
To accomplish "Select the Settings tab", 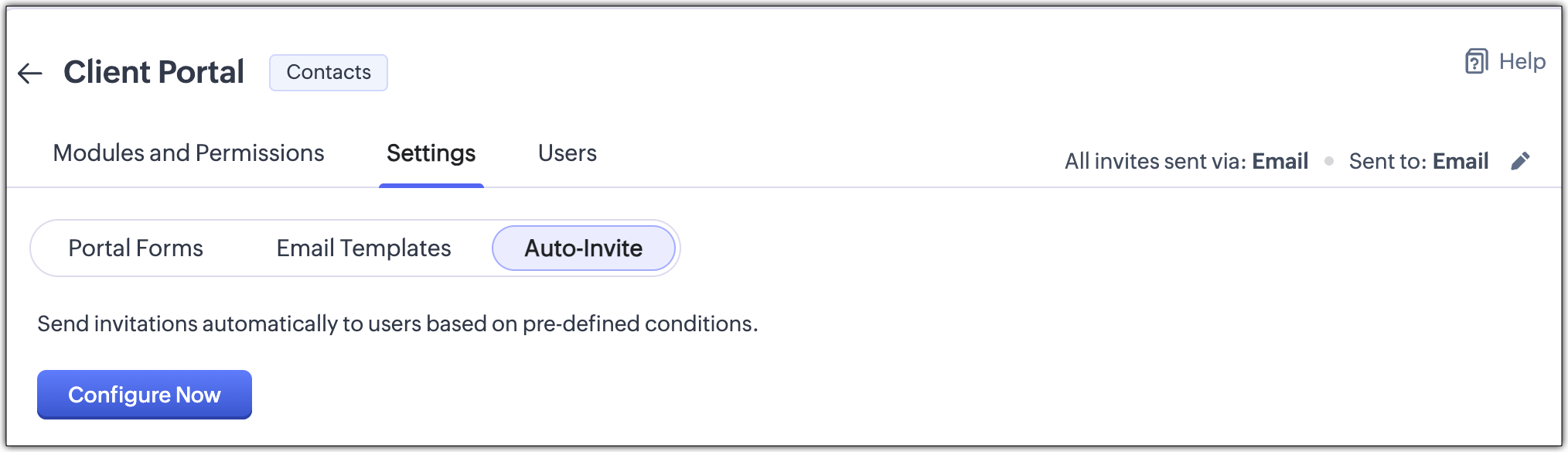I will (431, 153).
